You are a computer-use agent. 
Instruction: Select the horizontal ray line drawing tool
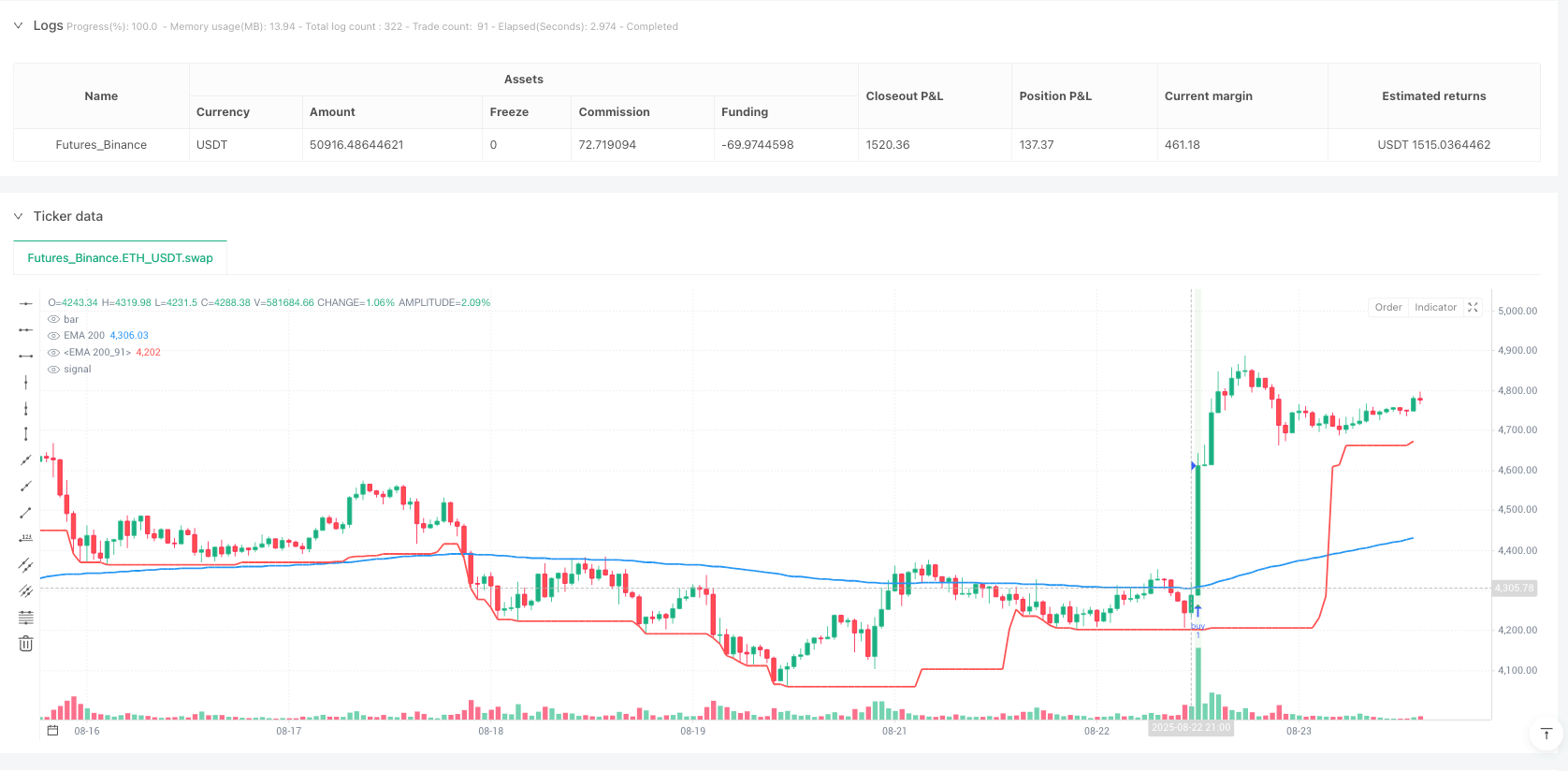pos(26,329)
